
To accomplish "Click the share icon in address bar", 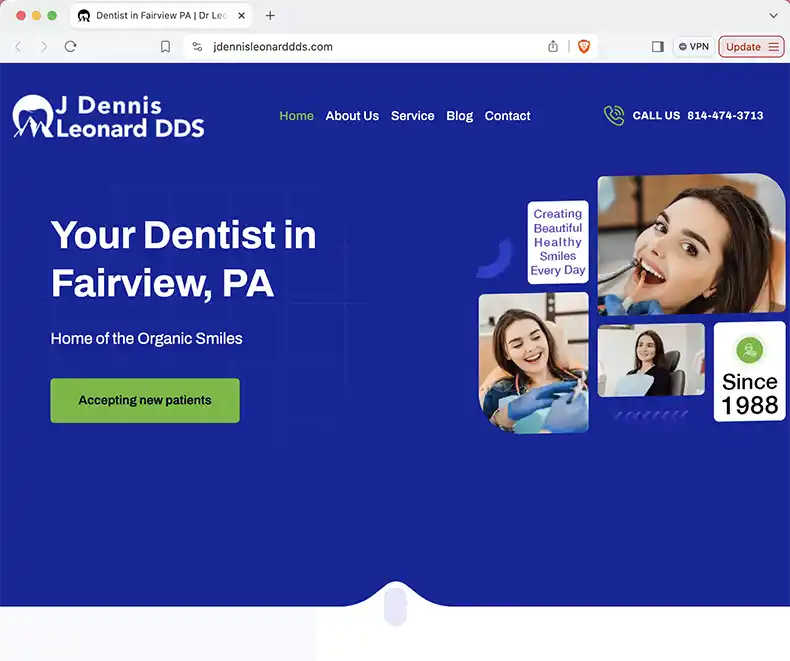I will pos(553,47).
